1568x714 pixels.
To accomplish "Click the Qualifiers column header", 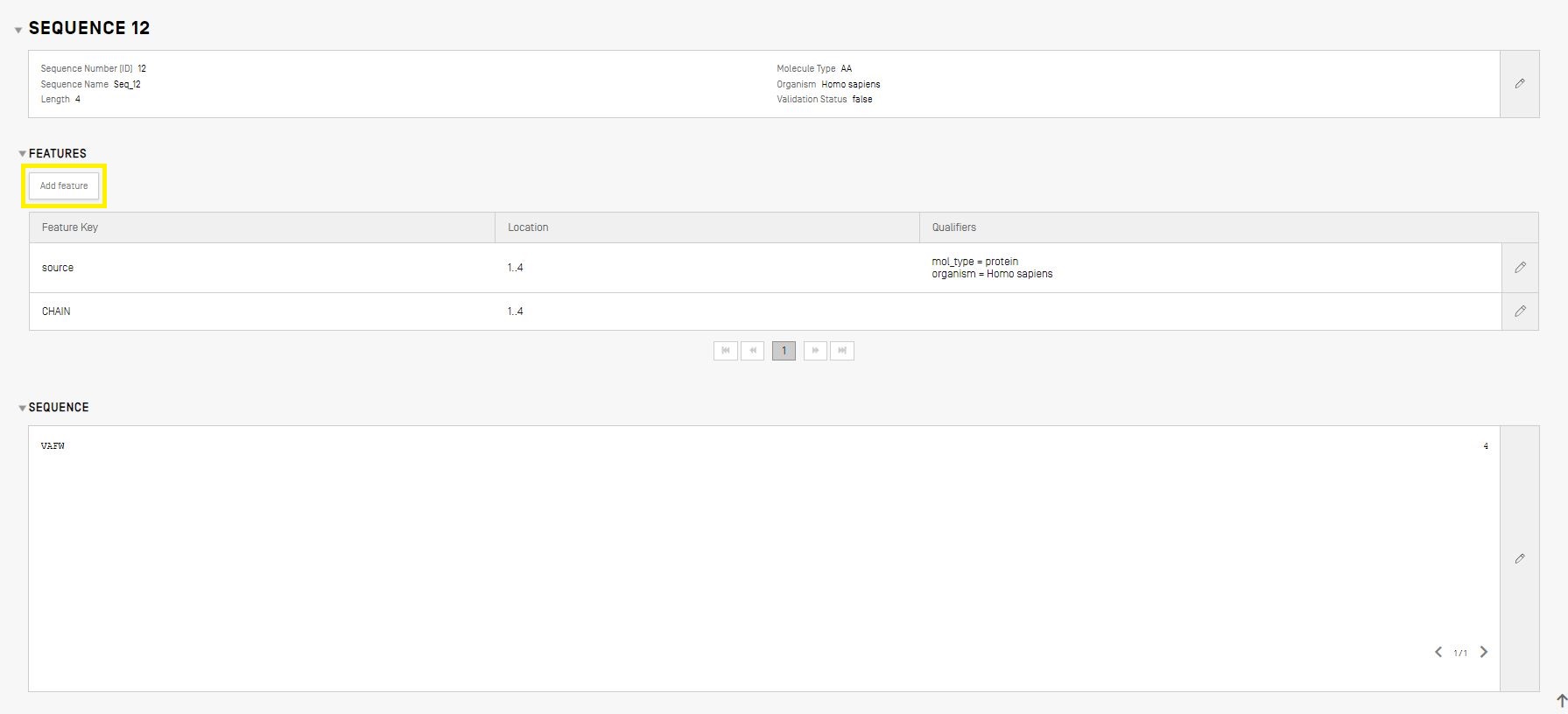I will pos(953,227).
